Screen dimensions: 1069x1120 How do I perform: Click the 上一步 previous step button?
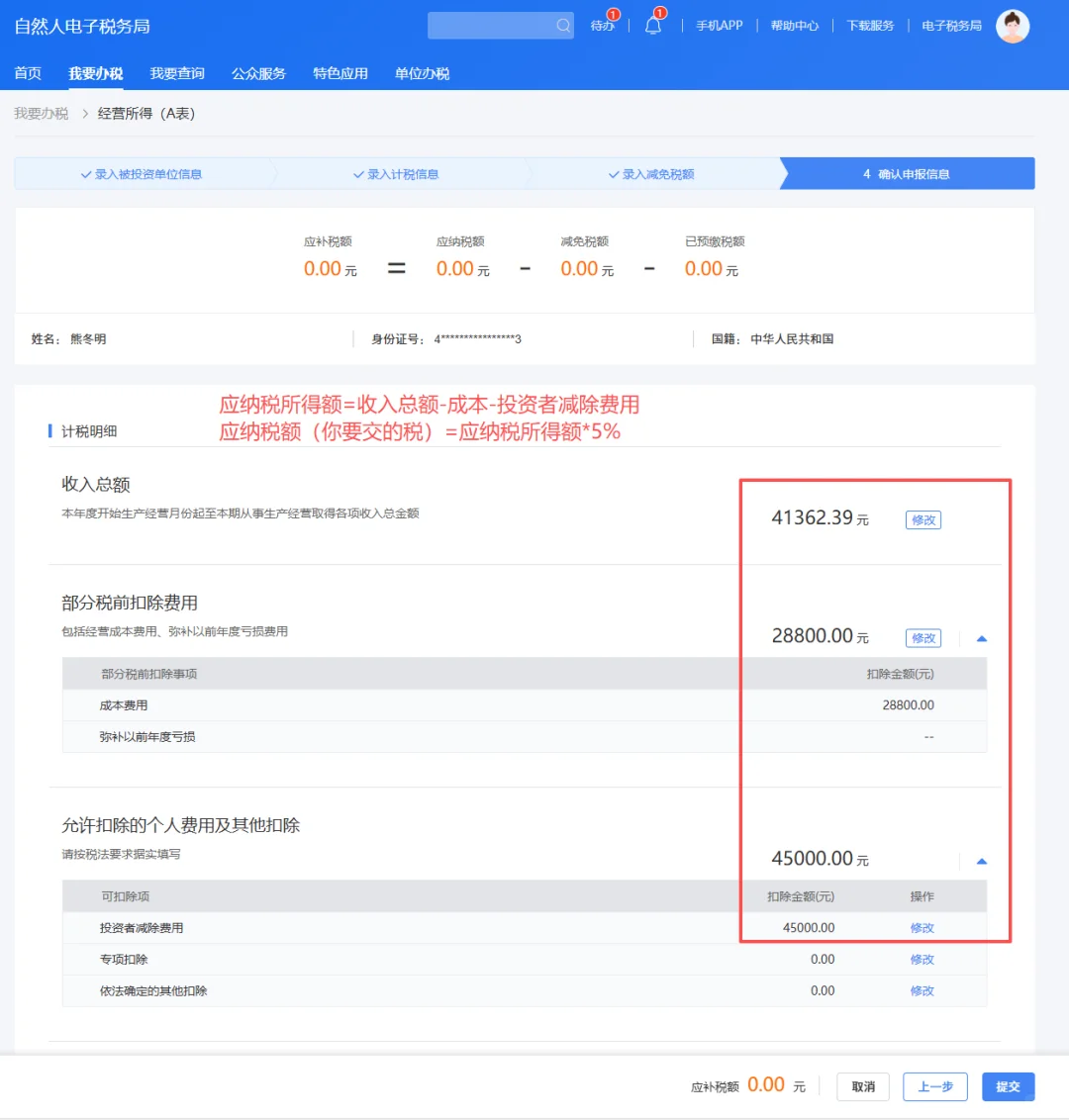(934, 1086)
